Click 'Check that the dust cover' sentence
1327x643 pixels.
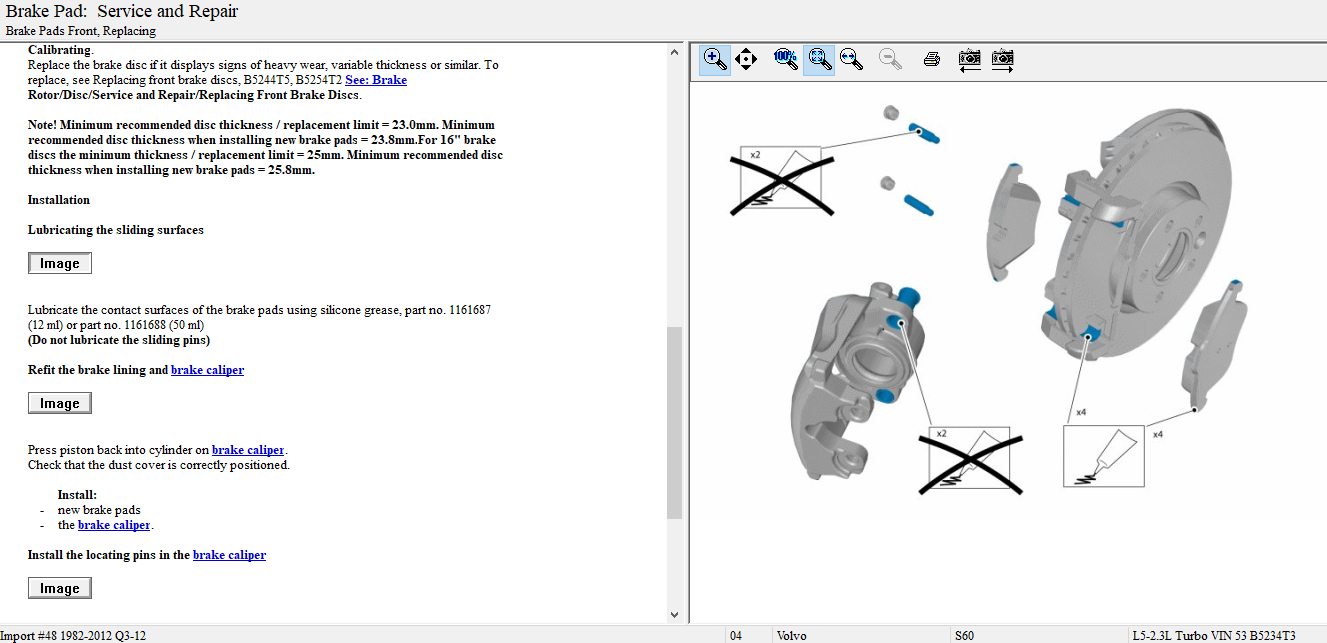(x=159, y=465)
